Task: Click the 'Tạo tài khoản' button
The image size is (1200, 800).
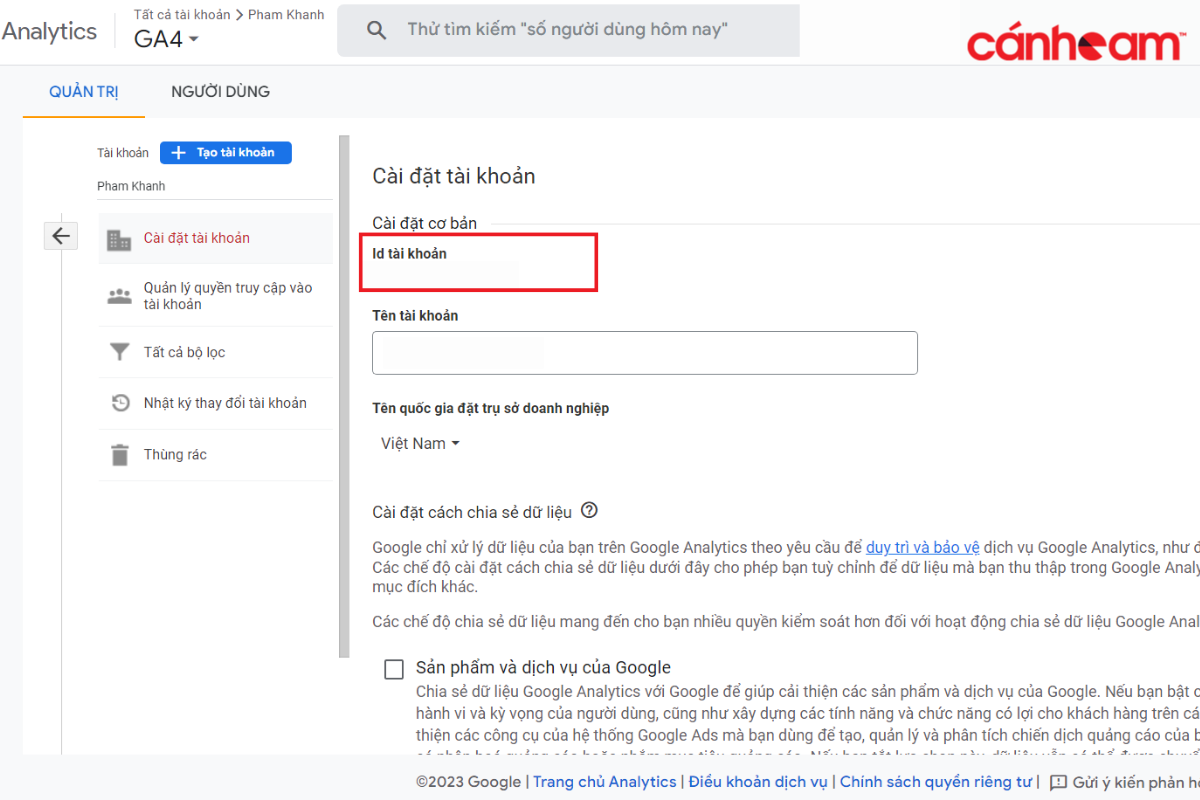Action: click(225, 152)
